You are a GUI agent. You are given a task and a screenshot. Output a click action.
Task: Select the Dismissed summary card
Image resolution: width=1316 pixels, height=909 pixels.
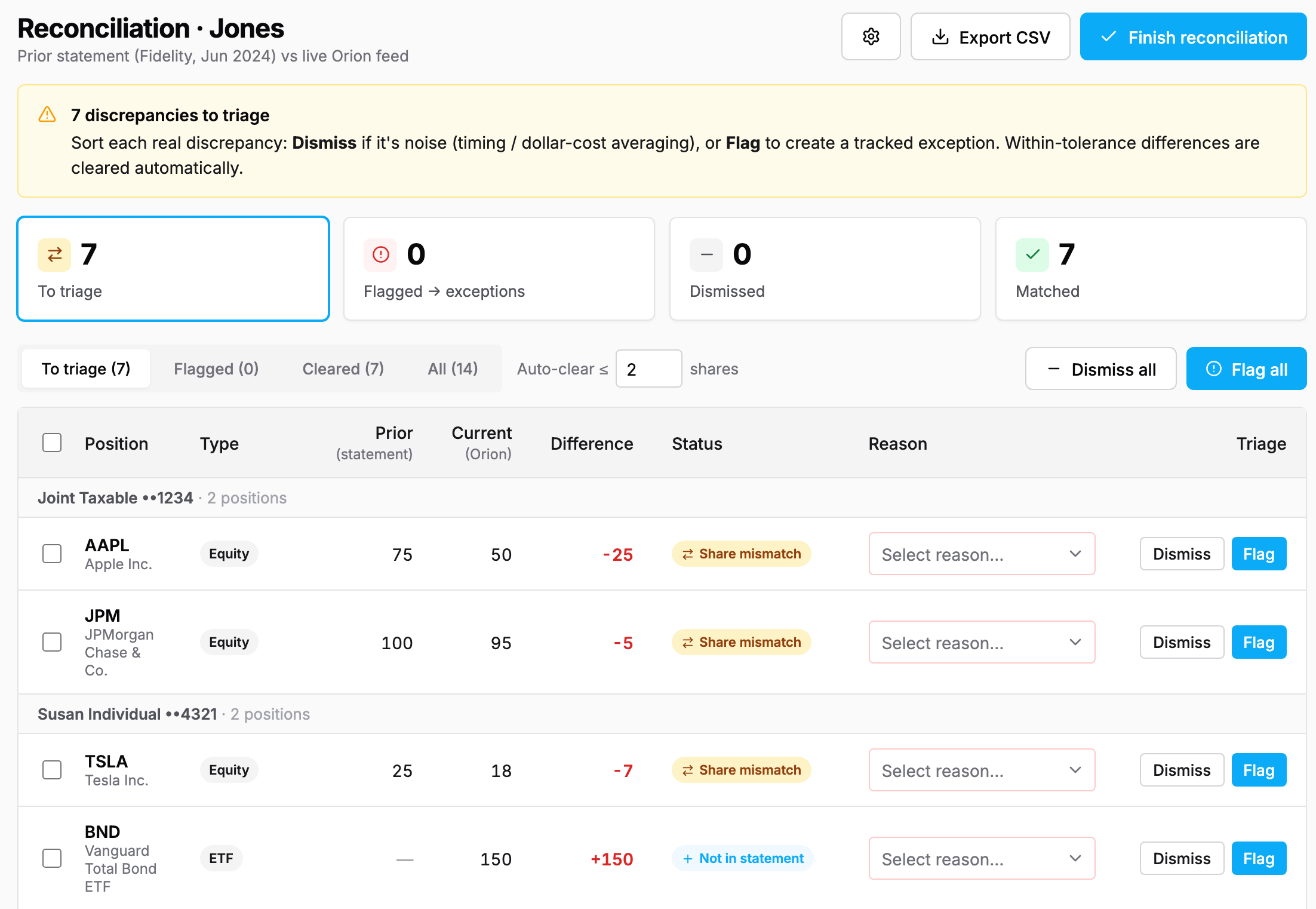click(825, 269)
